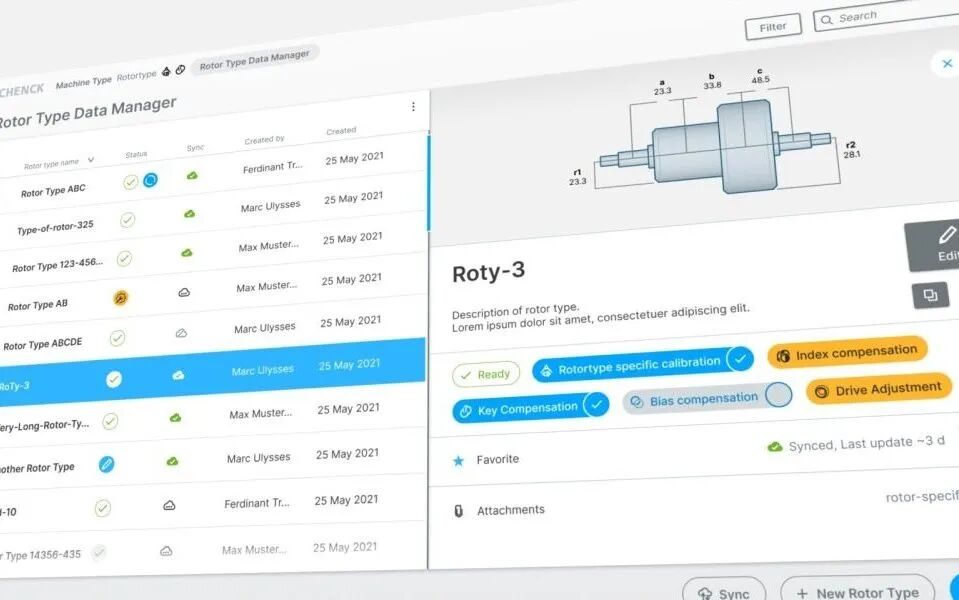Click check status icon of Rotor Type ABCDE
Screen dimensions: 959x600
(x=117, y=338)
